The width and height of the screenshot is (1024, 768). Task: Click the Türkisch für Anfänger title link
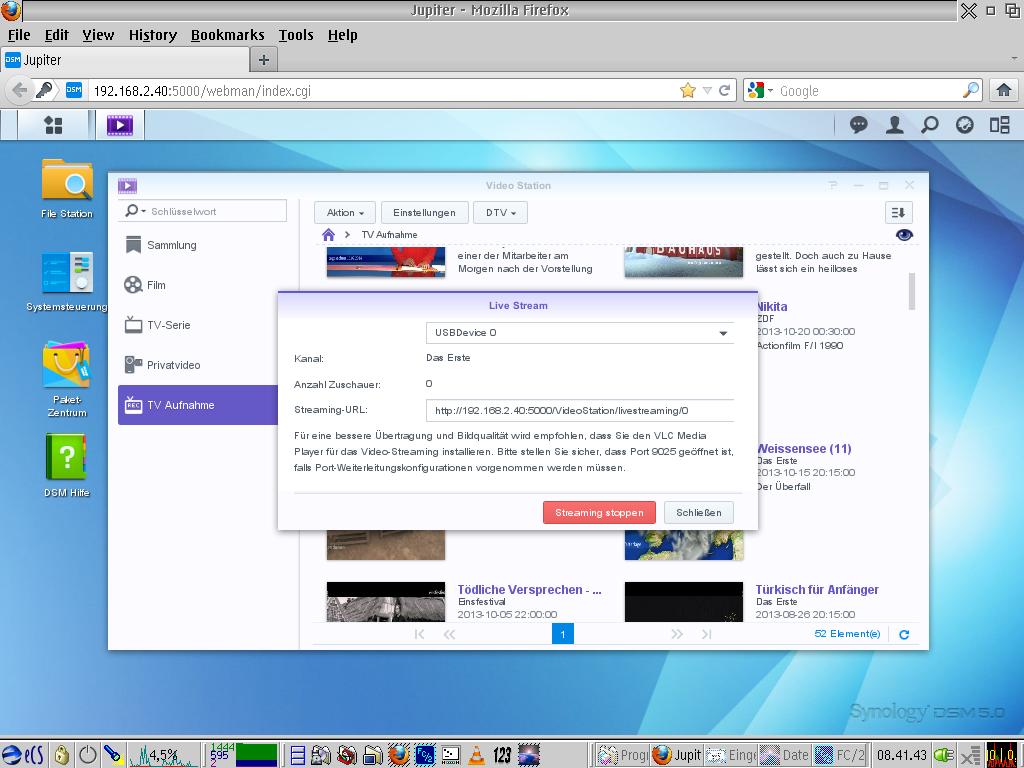[817, 590]
